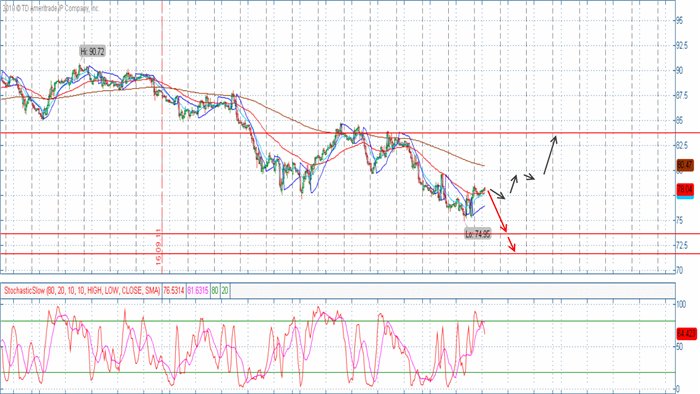
Task: Select the lowest red horizontal support line
Action: (x=350, y=254)
